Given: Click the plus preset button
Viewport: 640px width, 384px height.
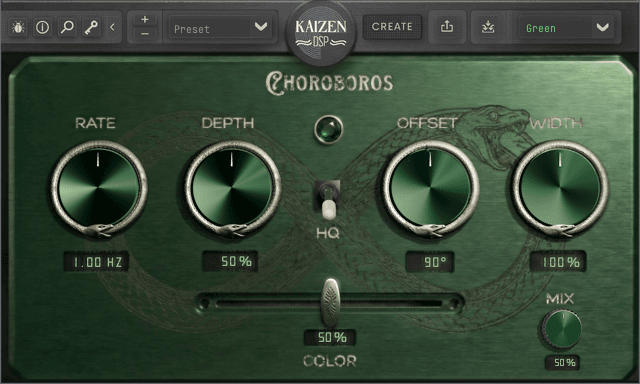Looking at the screenshot, I should coord(145,20).
